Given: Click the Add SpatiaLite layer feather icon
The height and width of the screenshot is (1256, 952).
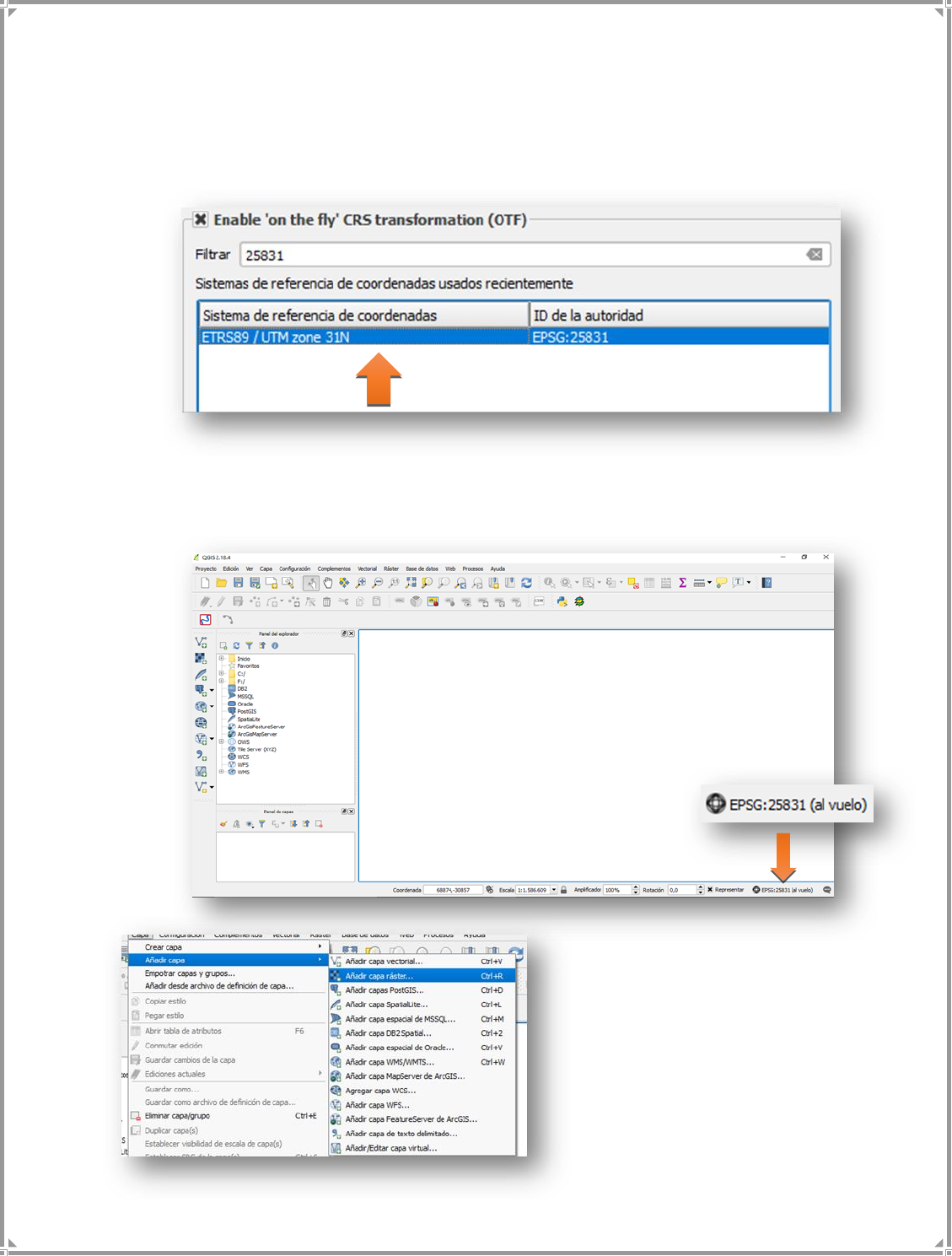Looking at the screenshot, I should 201,675.
